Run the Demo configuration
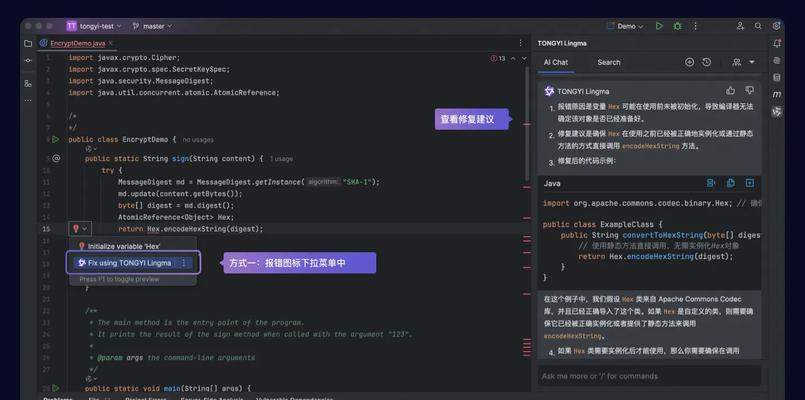The width and height of the screenshot is (805, 400). [x=659, y=26]
